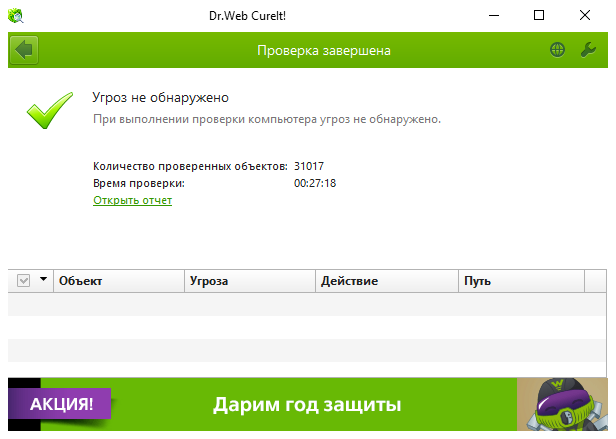This screenshot has width=616, height=439.
Task: Sort by the Угроза column header
Action: (250, 281)
